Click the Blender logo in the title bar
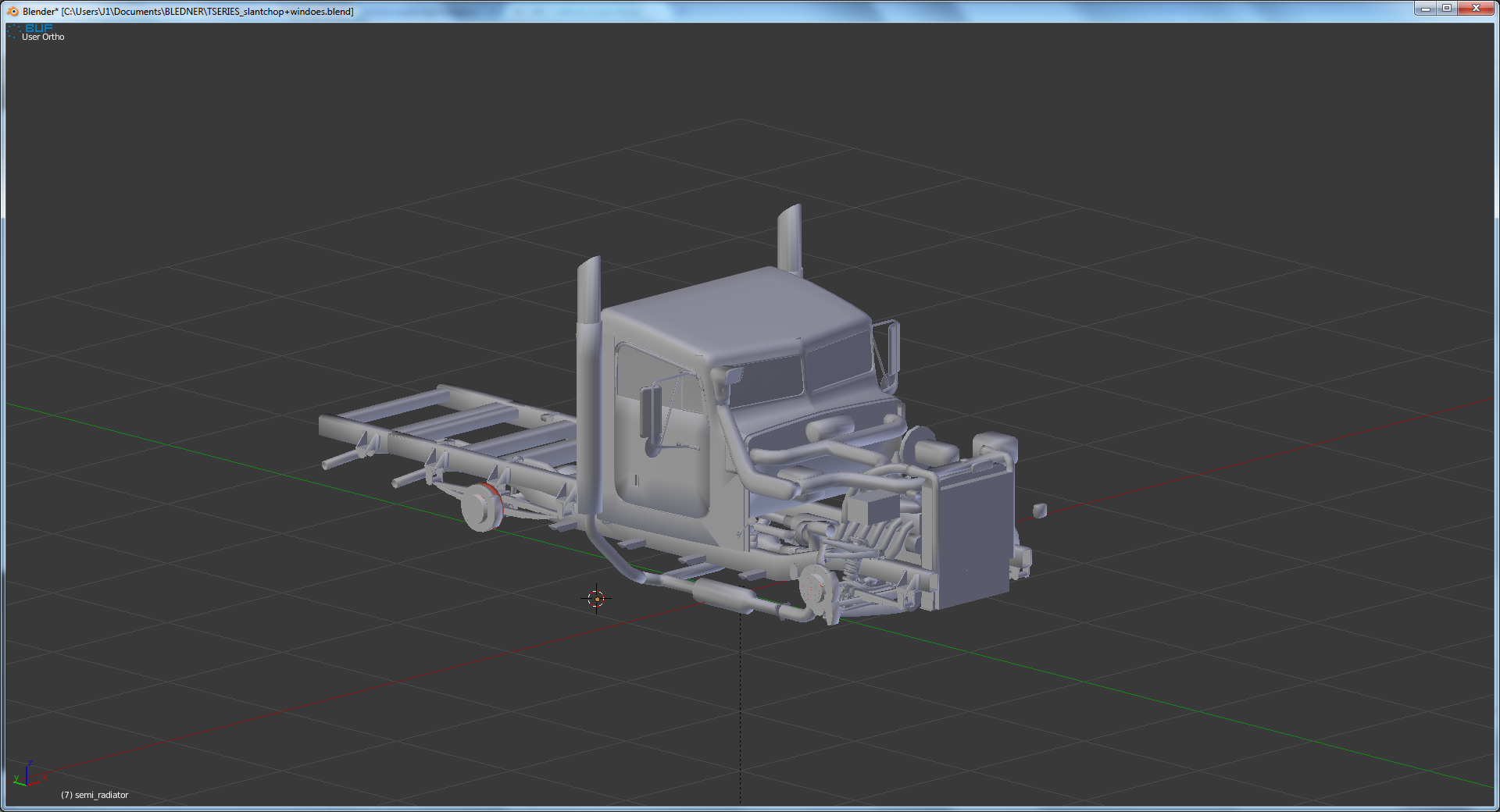This screenshot has height=812, width=1500. pyautogui.click(x=12, y=11)
